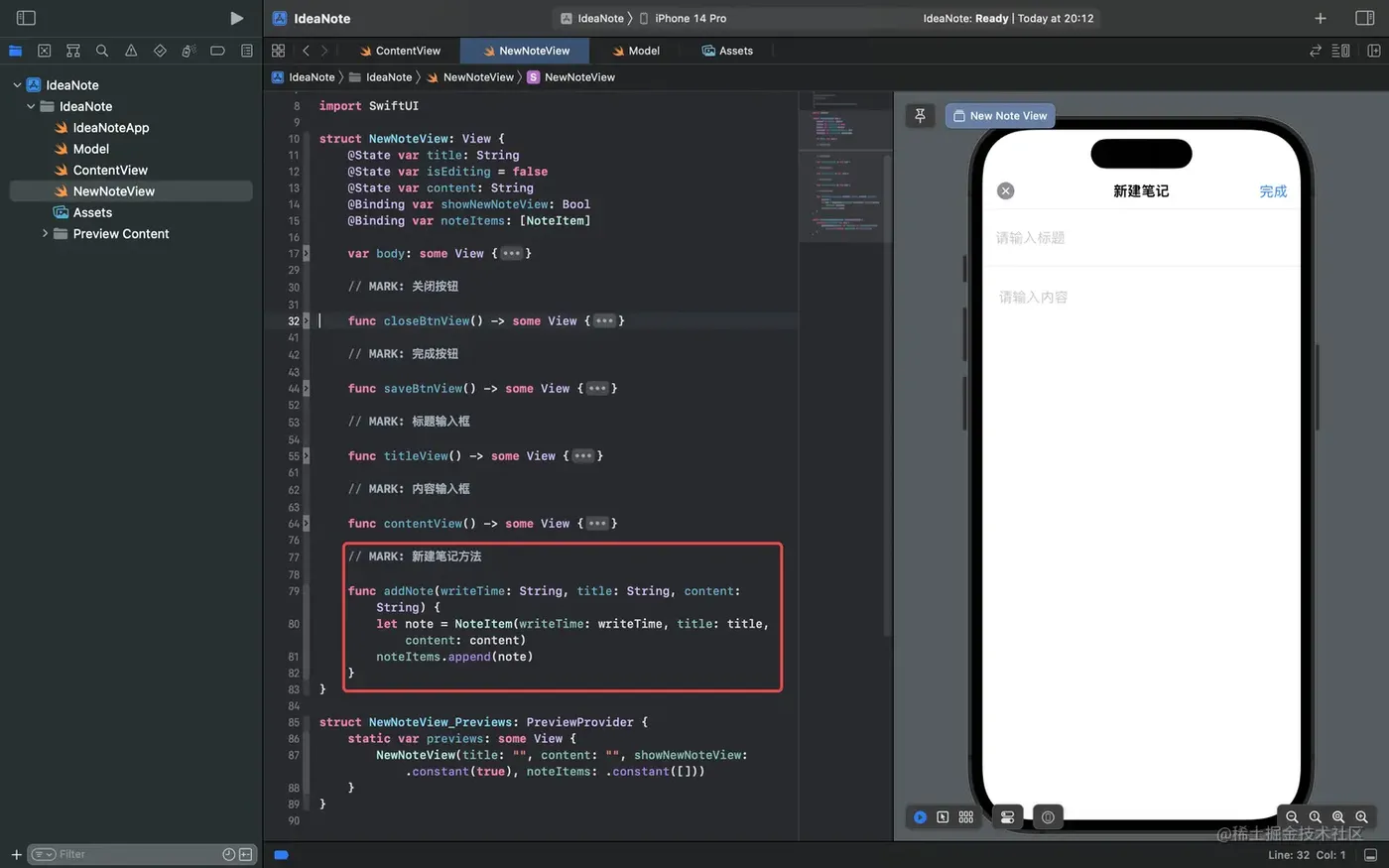Expand titleView folded code ellipsis
The height and width of the screenshot is (868, 1389).
tap(583, 456)
